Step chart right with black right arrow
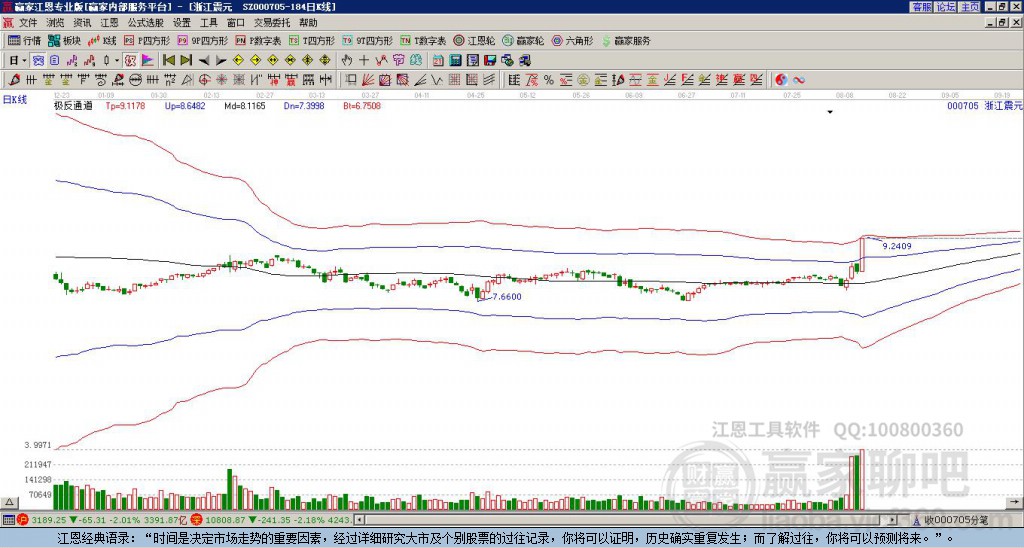This screenshot has width=1024, height=548. [221, 61]
